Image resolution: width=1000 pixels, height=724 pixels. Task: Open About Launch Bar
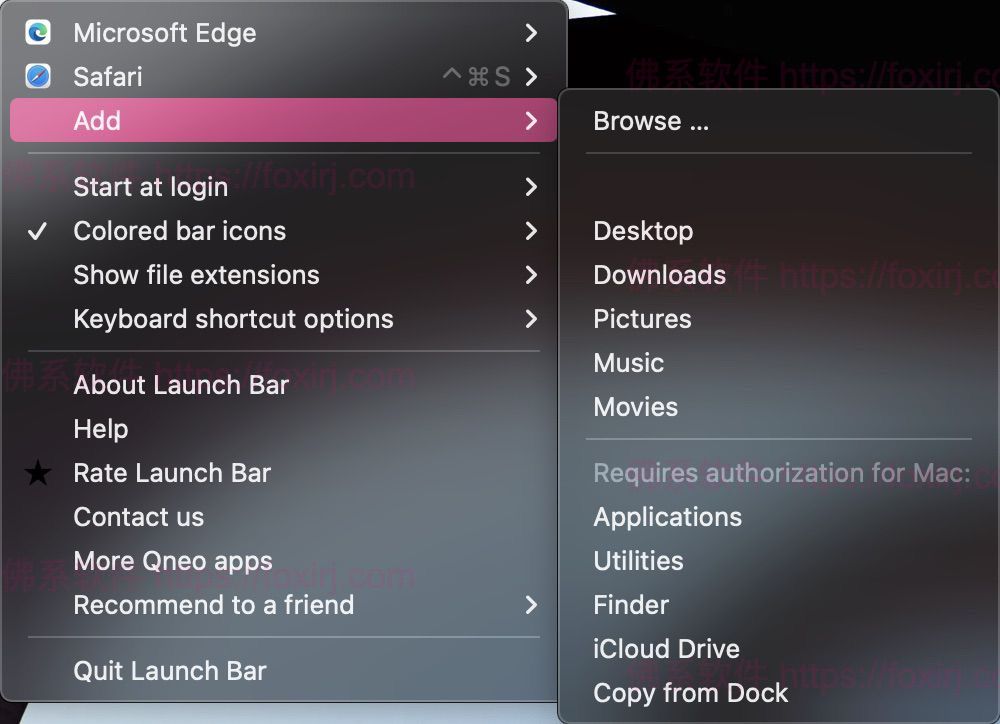180,385
